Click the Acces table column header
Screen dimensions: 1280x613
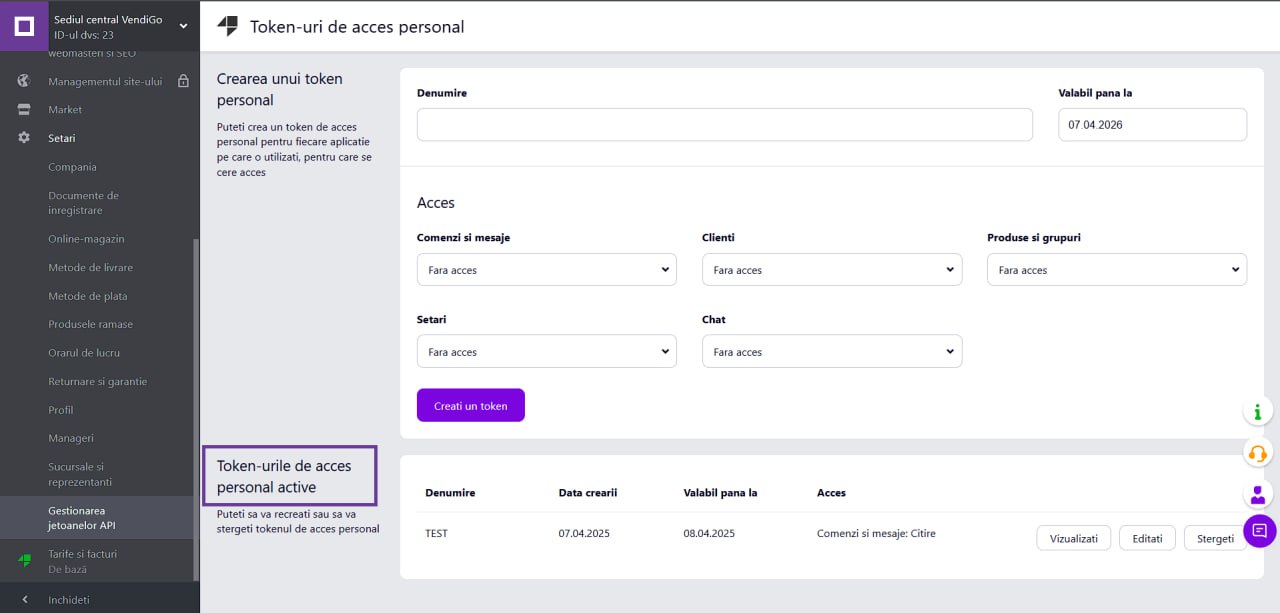pyautogui.click(x=831, y=493)
